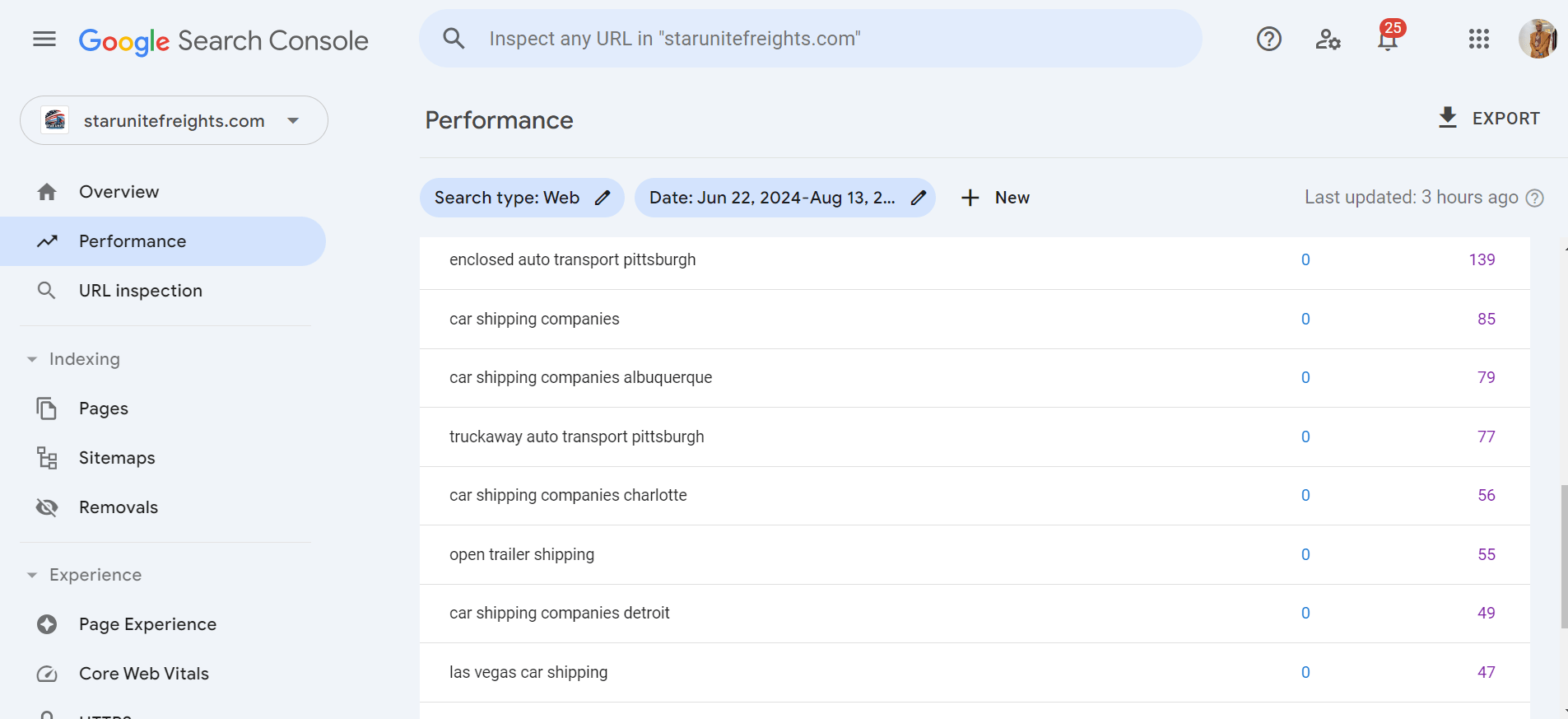Screen dimensions: 1568x719
Task: Click impressions value 55
Action: (x=1486, y=554)
